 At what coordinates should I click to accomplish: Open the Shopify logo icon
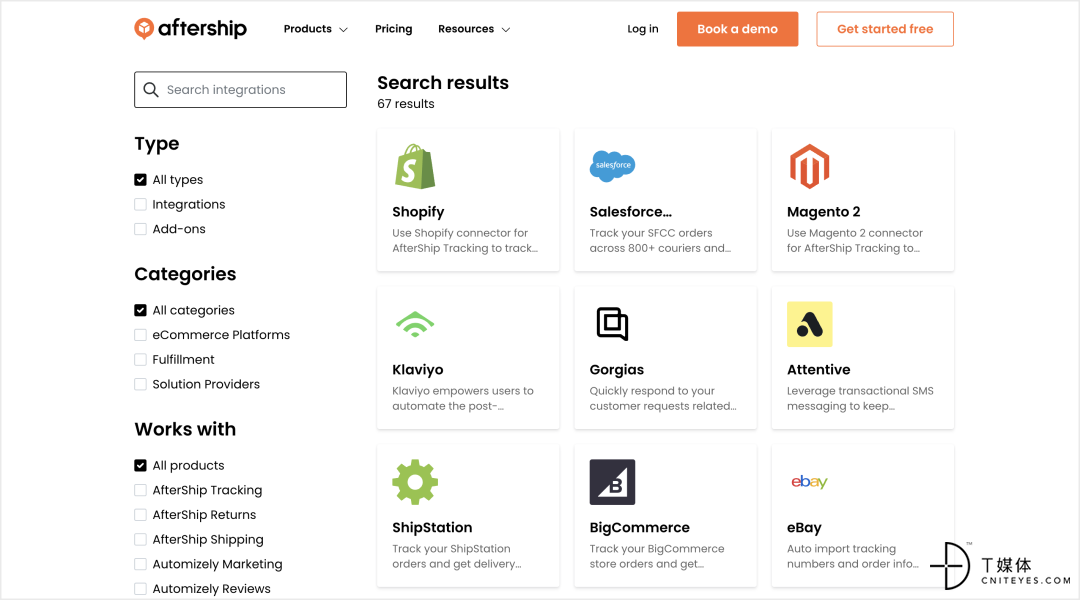tap(415, 166)
